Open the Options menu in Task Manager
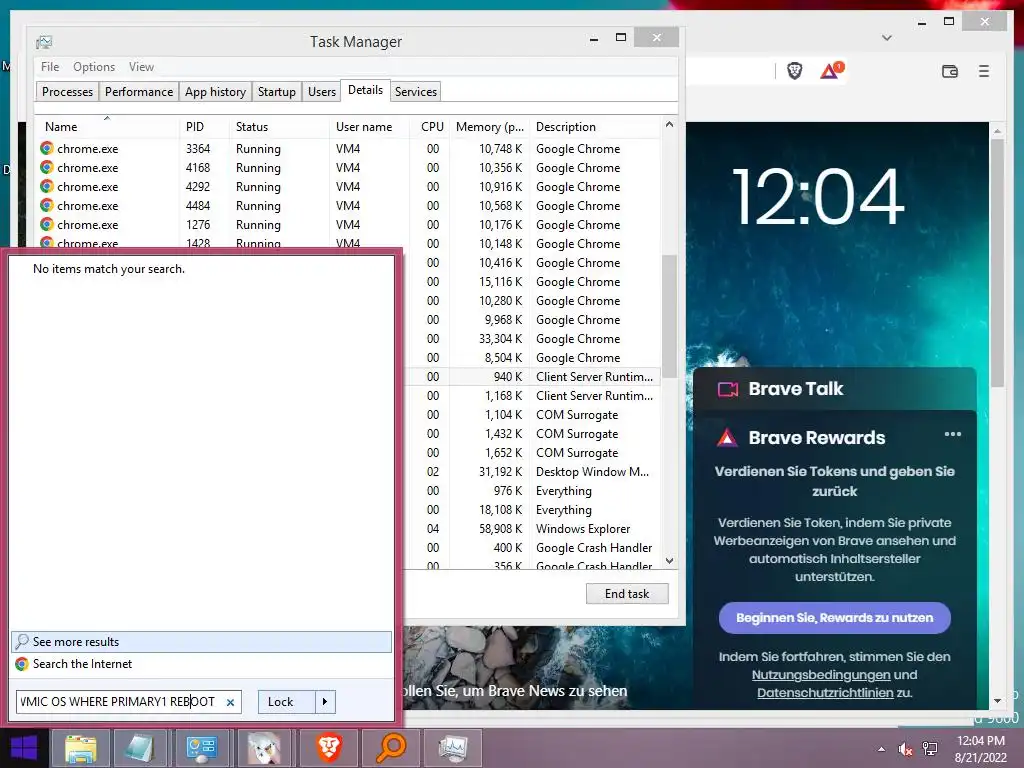Viewport: 1024px width, 768px height. (94, 67)
